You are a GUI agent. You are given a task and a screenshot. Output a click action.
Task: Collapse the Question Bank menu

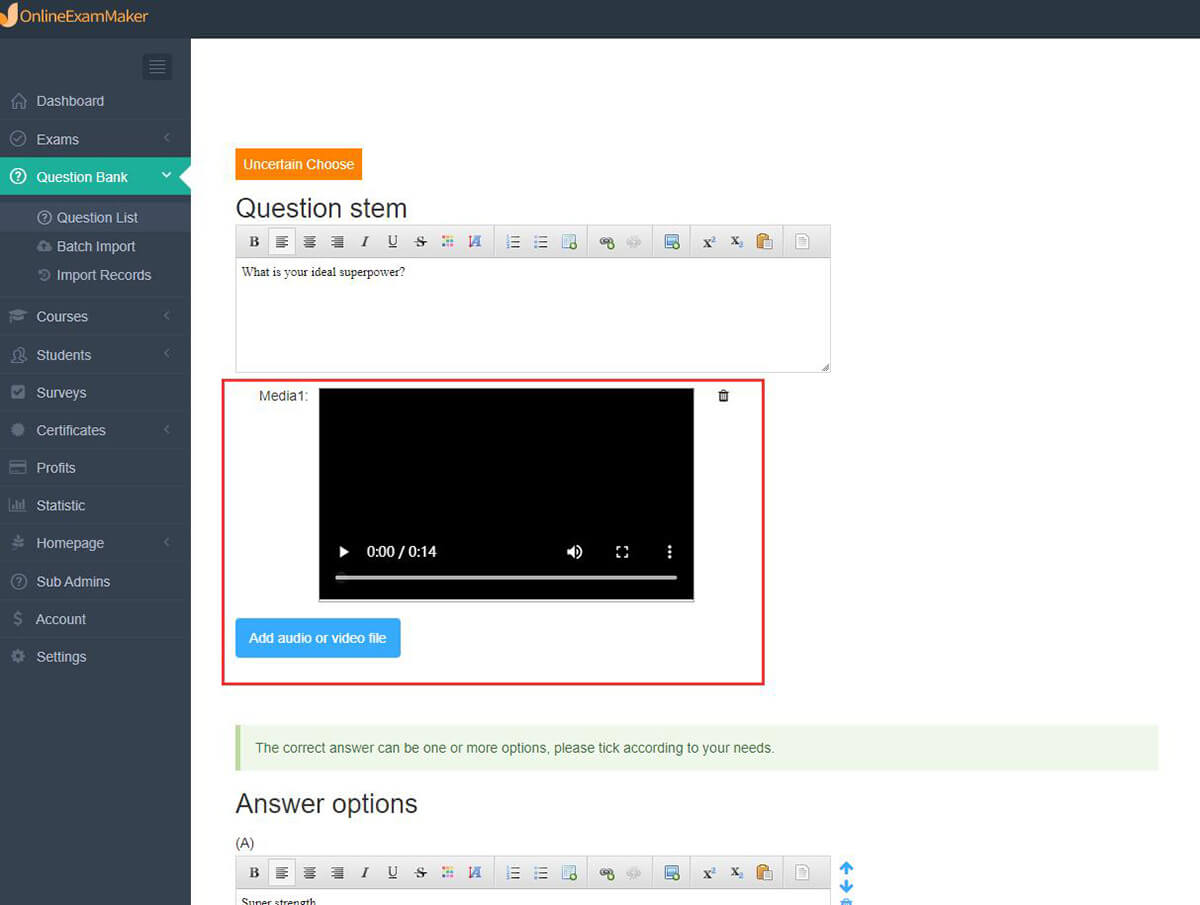point(95,176)
